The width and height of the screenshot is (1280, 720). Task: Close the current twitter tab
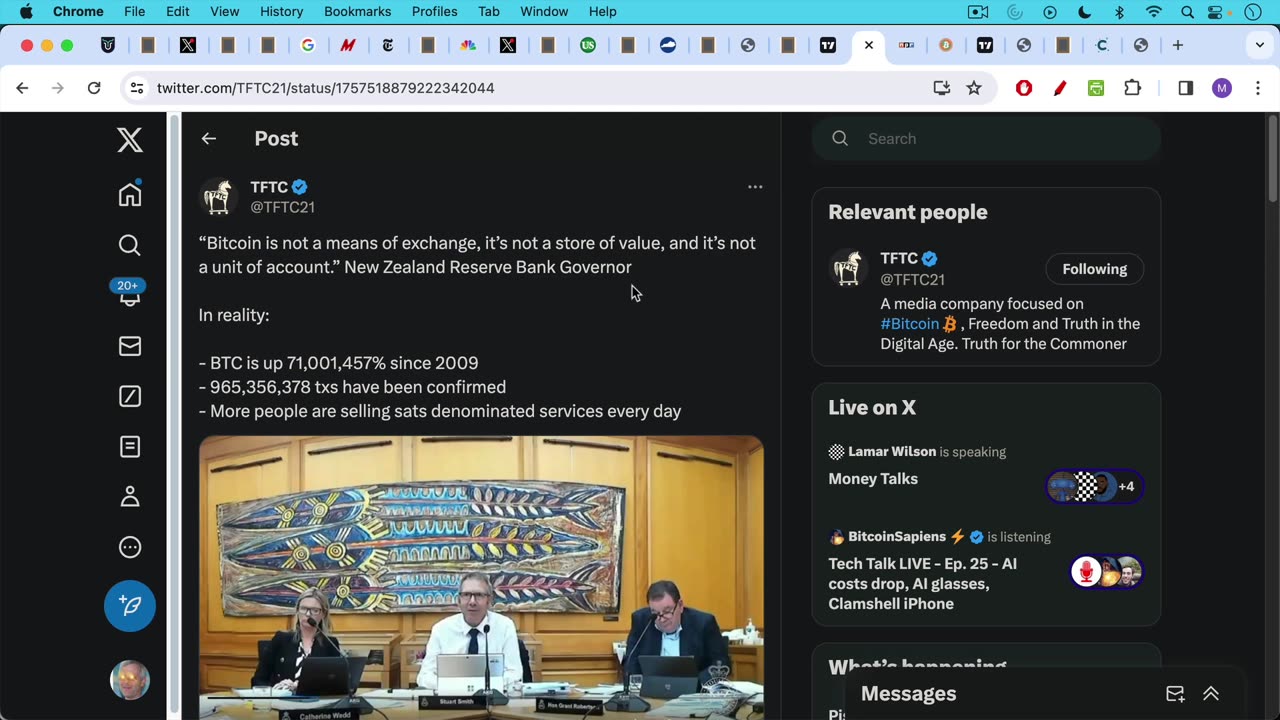(x=869, y=45)
